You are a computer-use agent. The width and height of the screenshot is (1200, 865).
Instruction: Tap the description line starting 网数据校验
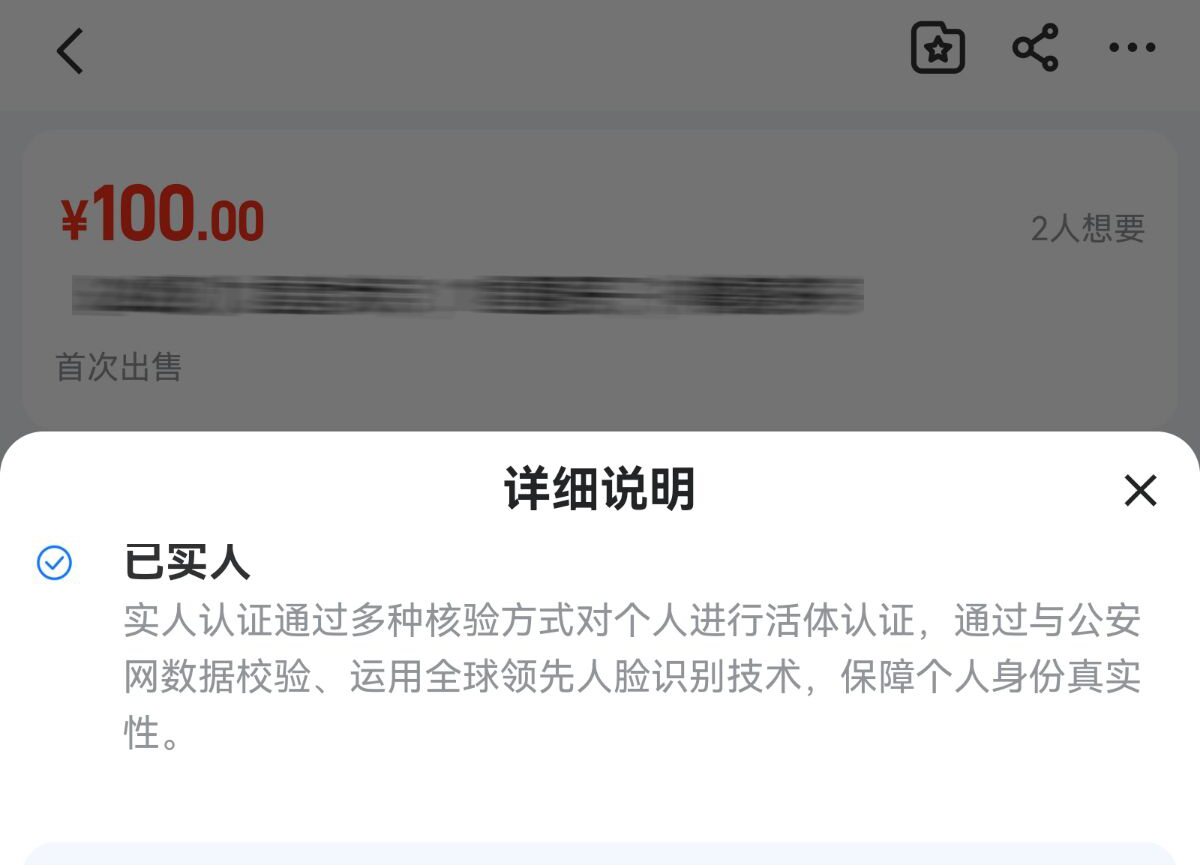click(x=632, y=677)
